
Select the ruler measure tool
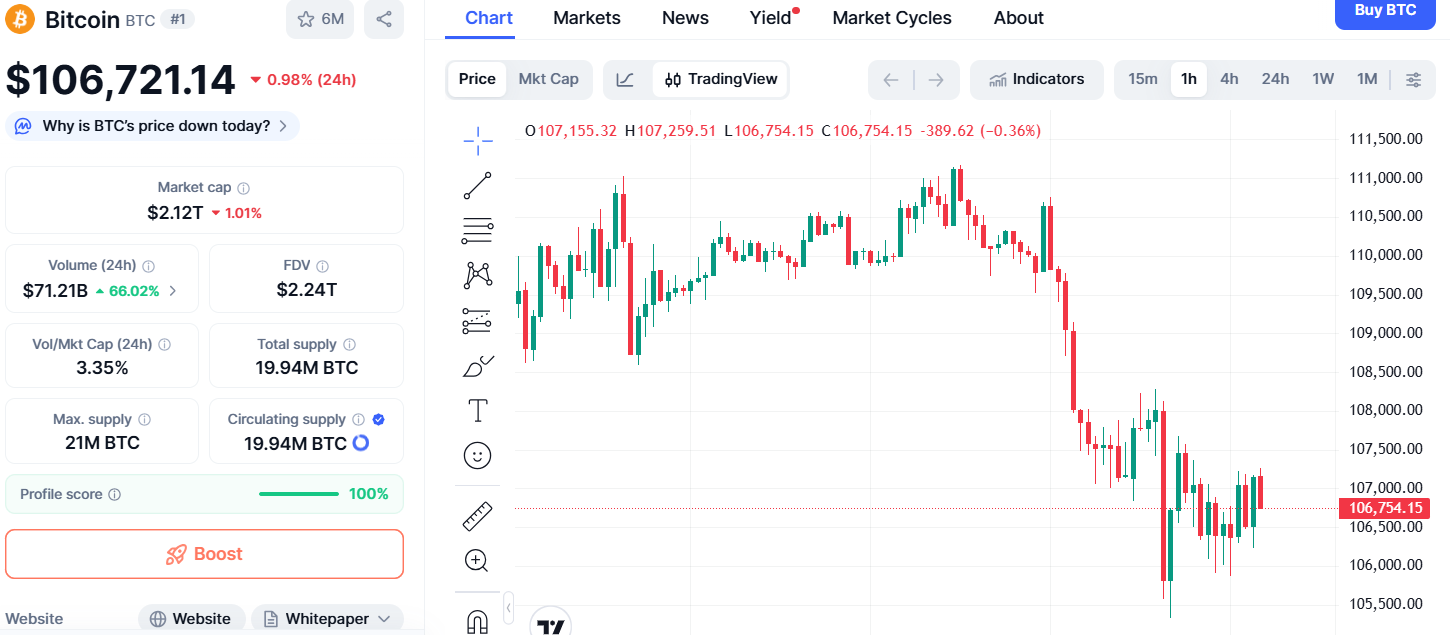477,514
